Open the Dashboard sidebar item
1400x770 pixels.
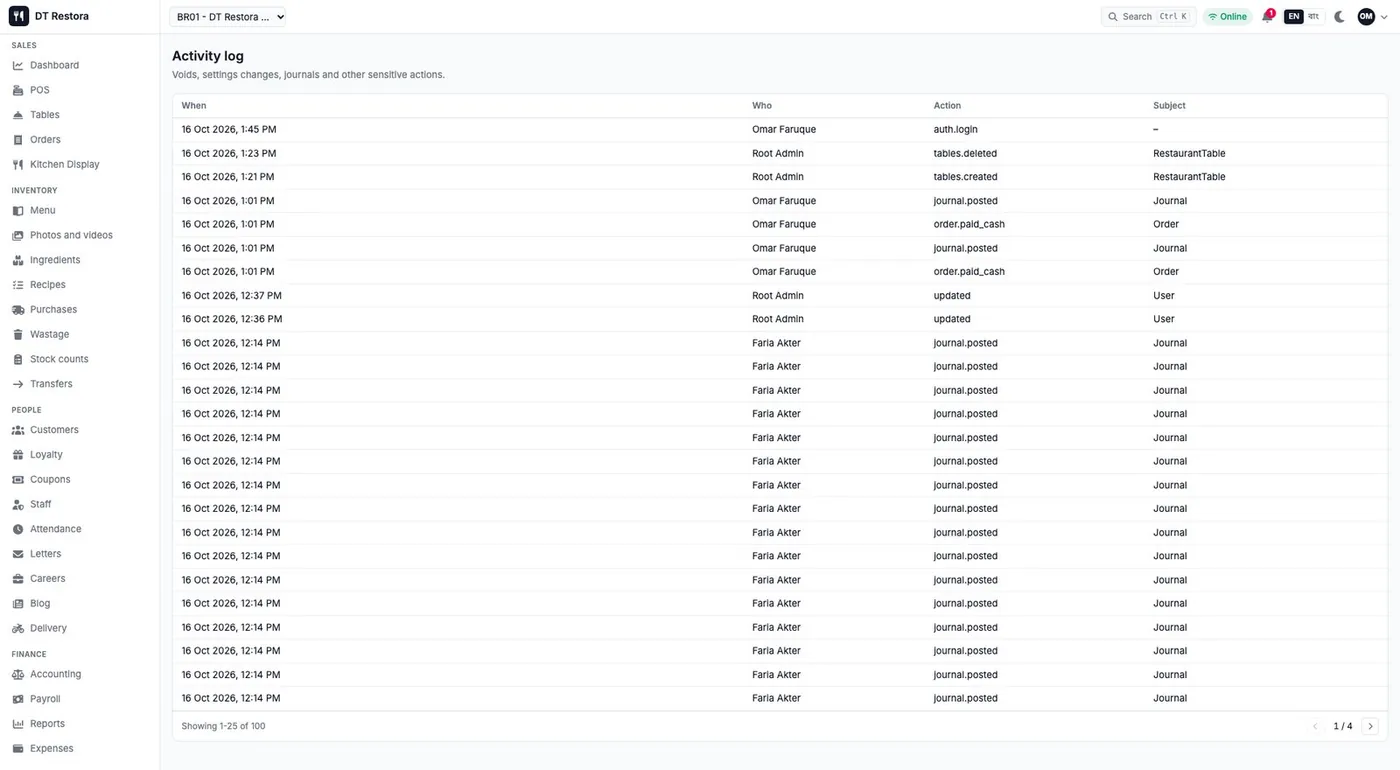pos(54,65)
